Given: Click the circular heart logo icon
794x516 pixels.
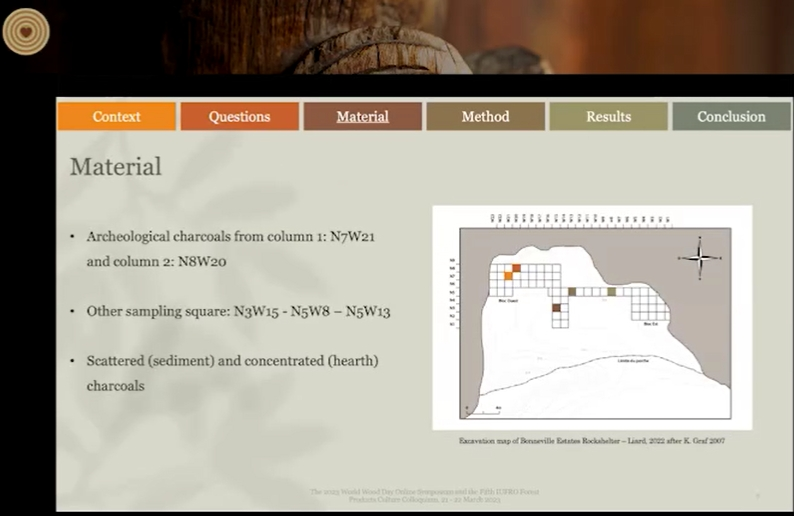Looking at the screenshot, I should [25, 32].
